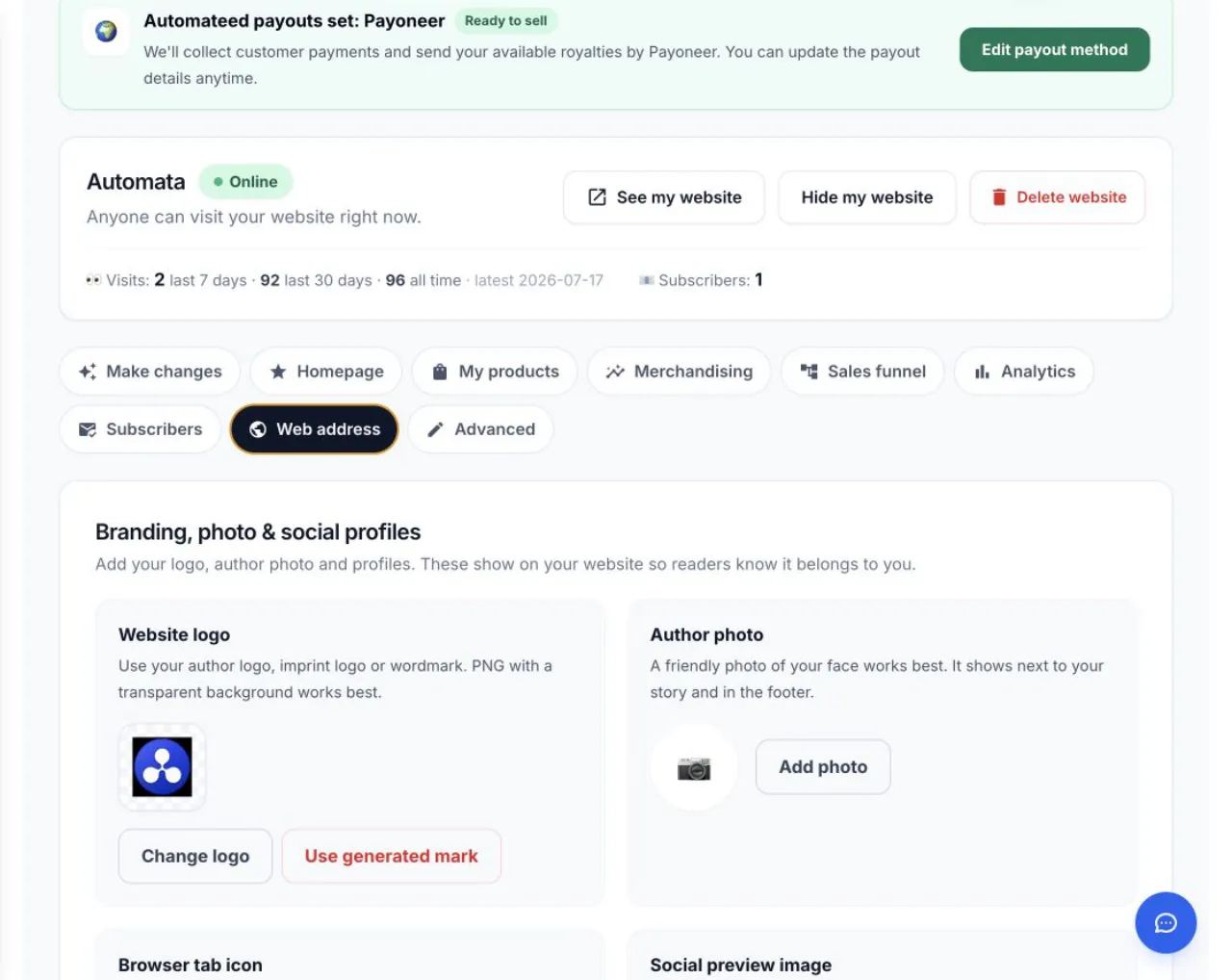The image size is (1232, 980).
Task: Click Change logo button
Action: click(x=195, y=856)
